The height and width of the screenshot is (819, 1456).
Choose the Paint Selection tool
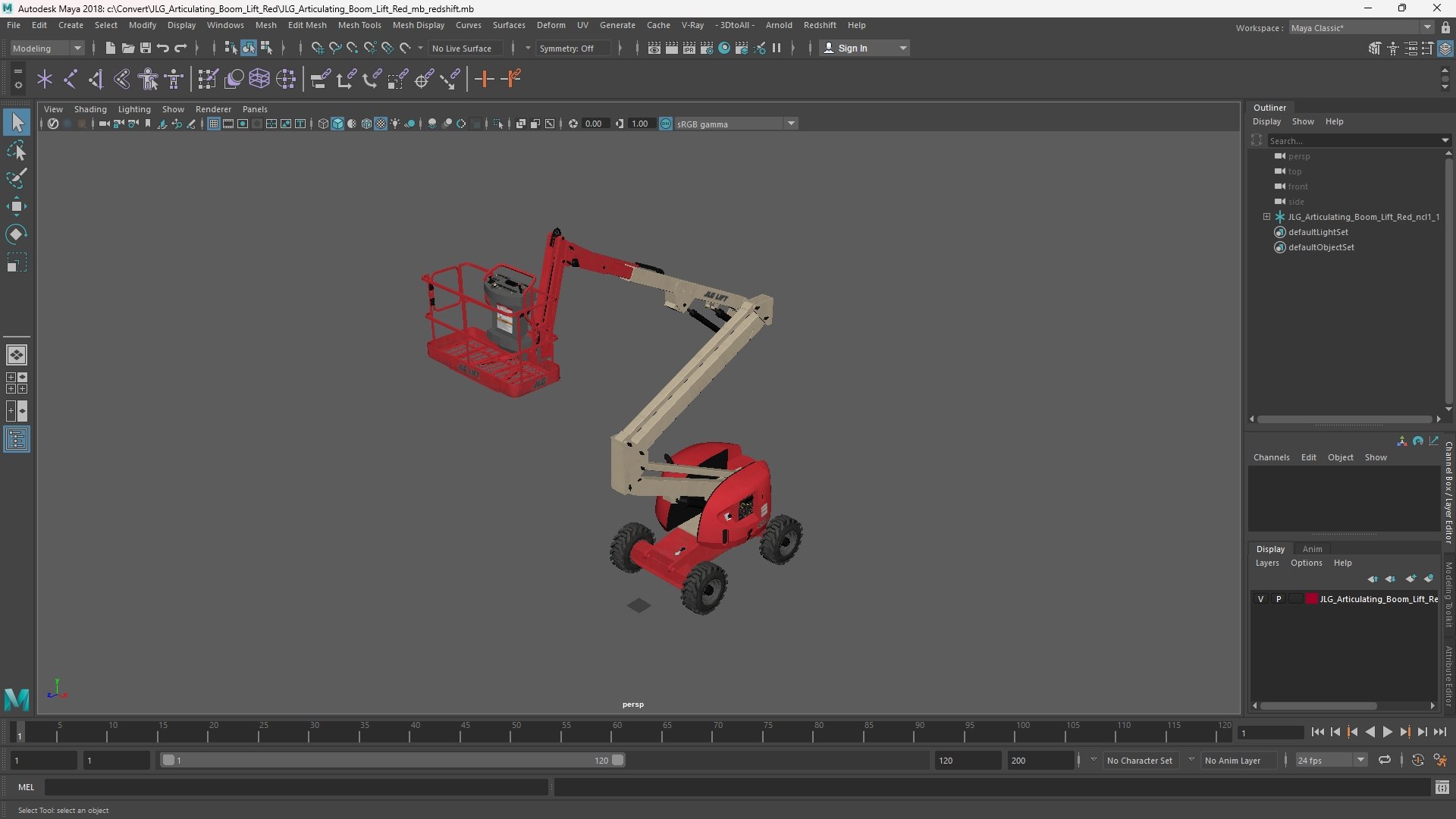[17, 178]
